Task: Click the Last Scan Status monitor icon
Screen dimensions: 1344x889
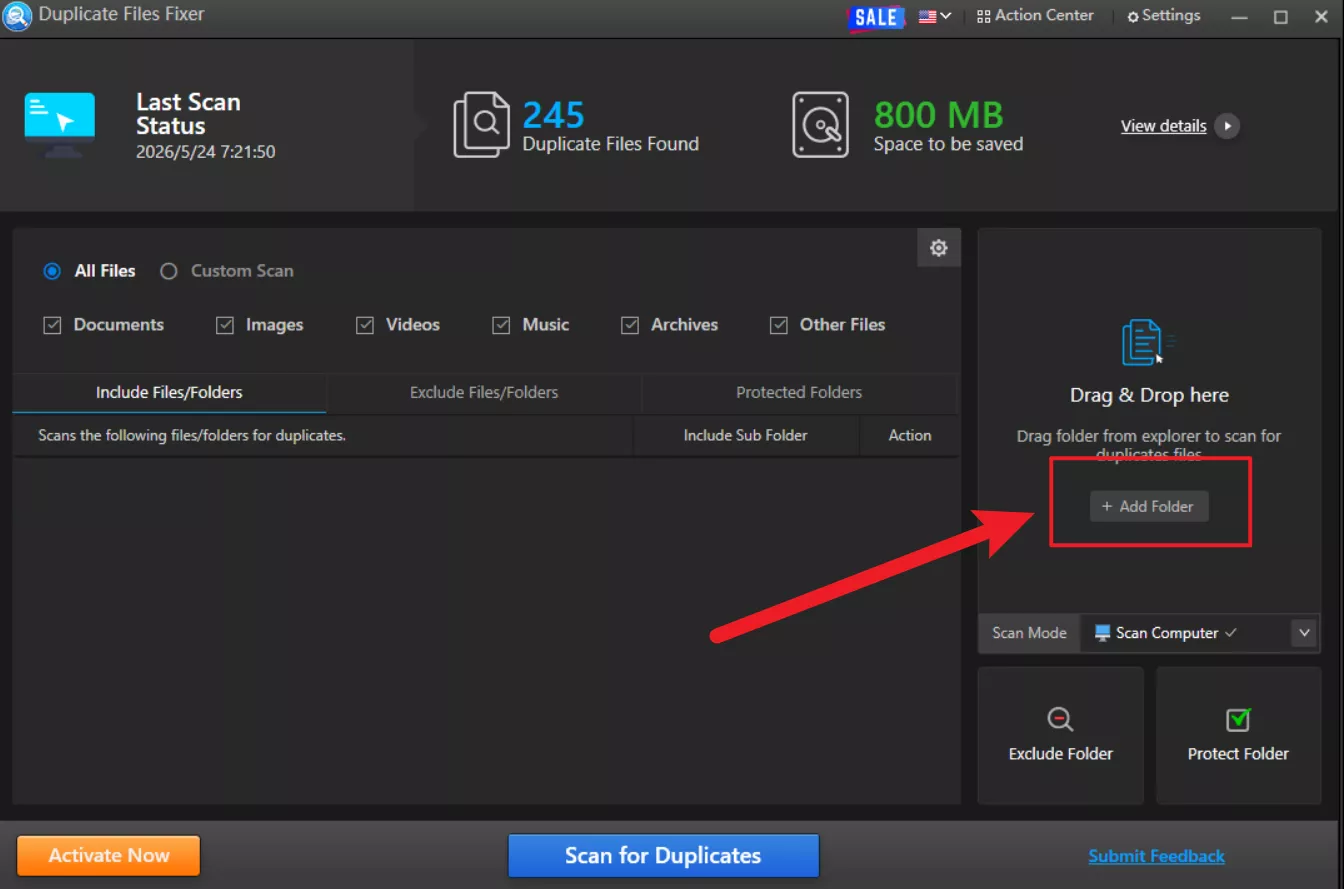Action: 60,125
